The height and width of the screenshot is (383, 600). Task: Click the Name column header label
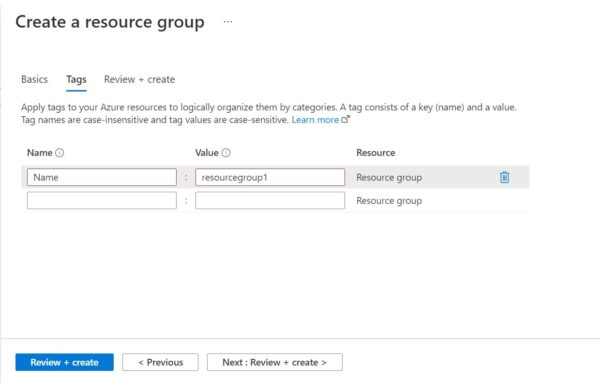40,153
